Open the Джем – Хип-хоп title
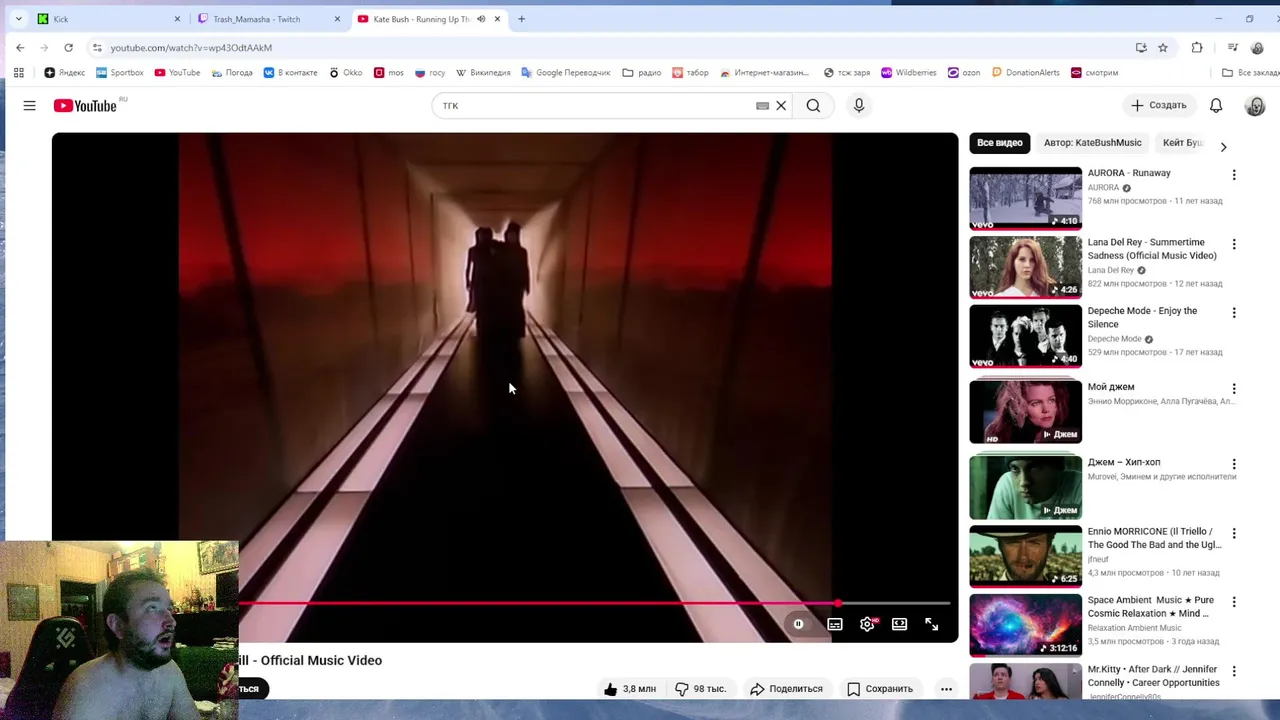 1124,463
